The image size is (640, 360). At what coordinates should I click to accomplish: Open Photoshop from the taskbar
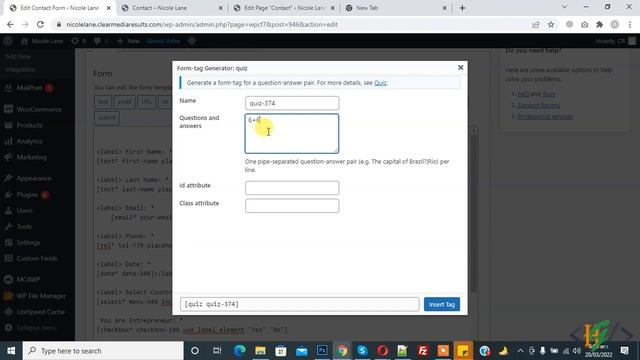tap(322, 351)
